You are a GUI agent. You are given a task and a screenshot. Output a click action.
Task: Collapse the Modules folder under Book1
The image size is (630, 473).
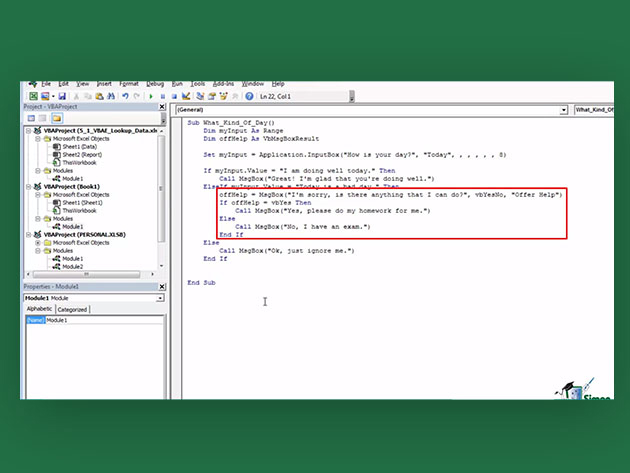pos(38,219)
